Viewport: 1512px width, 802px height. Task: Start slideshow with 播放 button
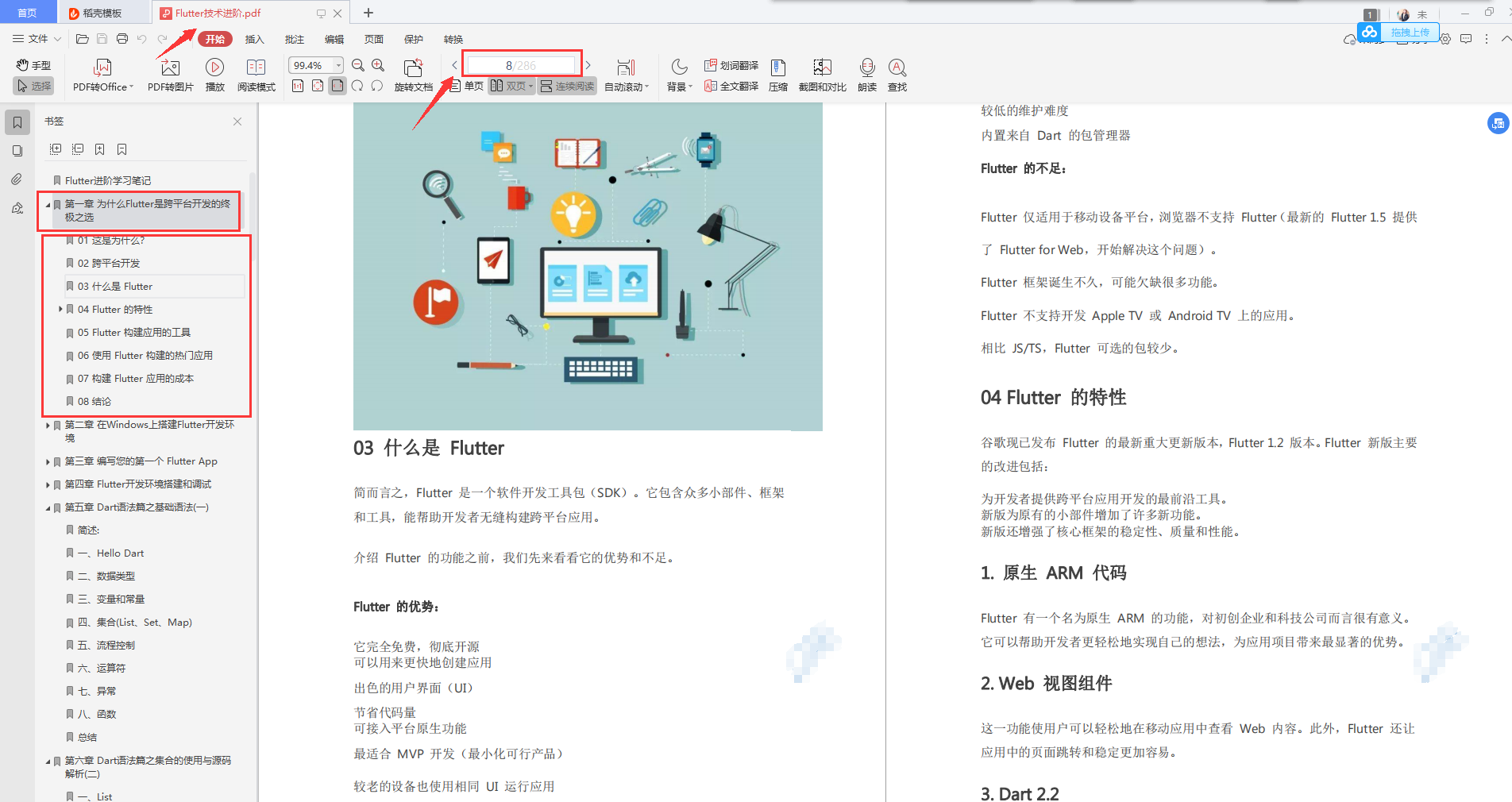pos(214,75)
